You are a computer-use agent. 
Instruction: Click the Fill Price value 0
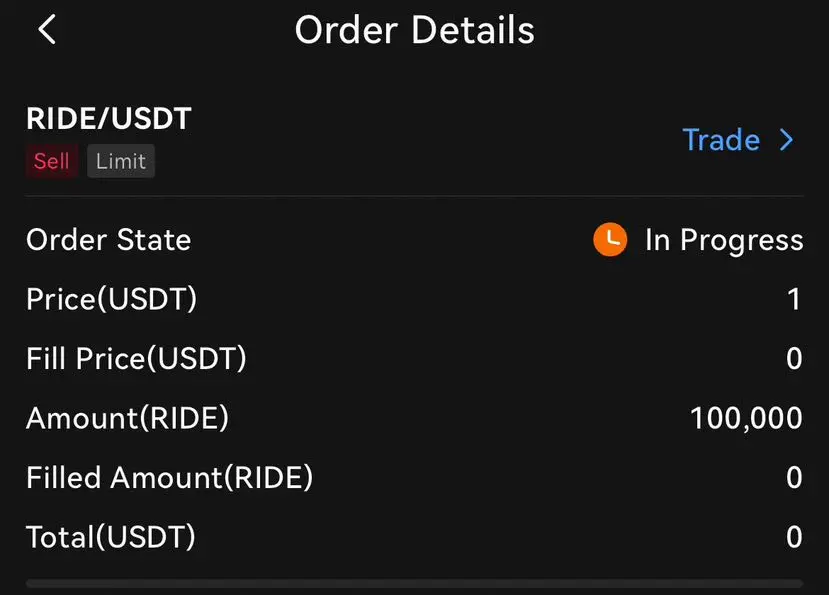point(794,358)
